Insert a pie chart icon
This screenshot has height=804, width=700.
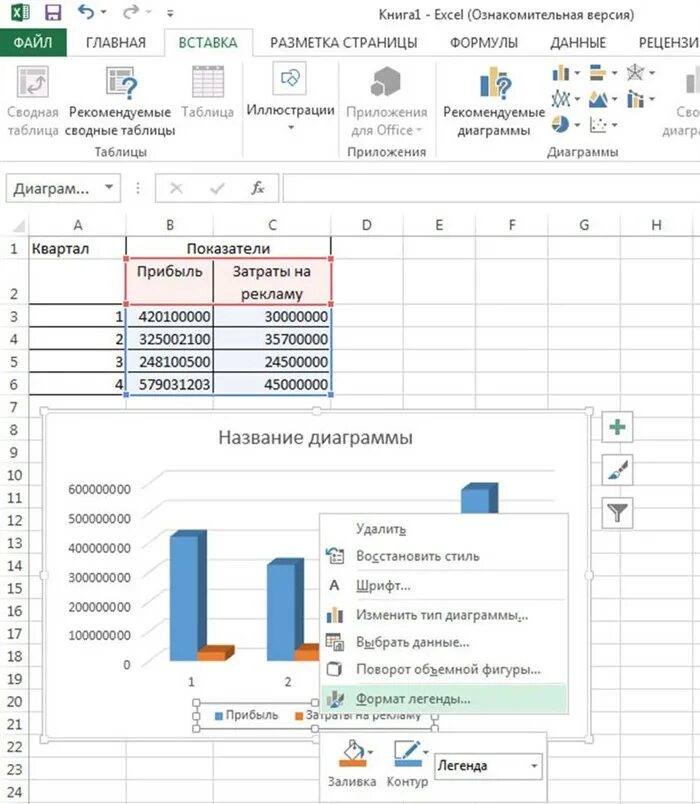pos(561,124)
